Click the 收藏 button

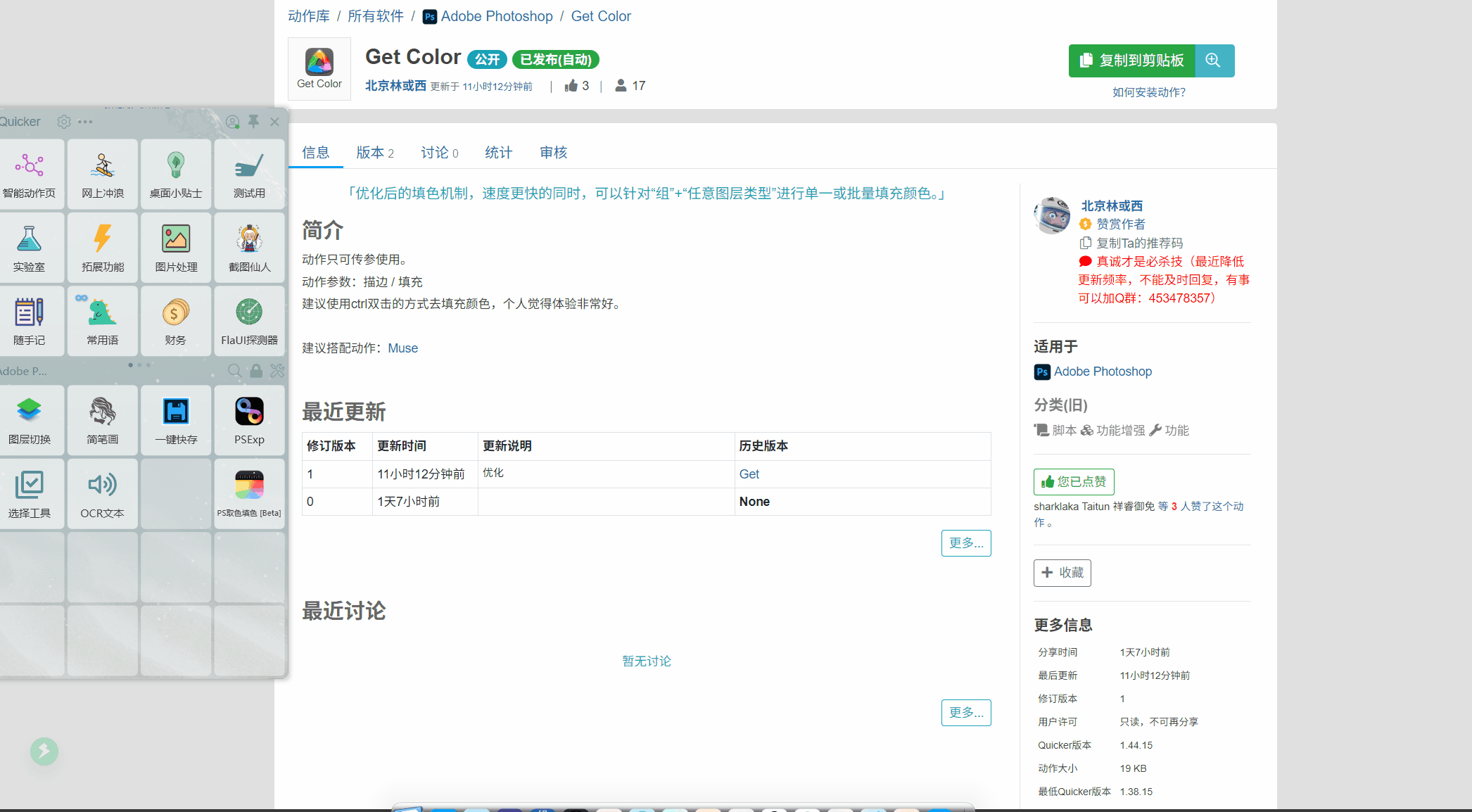(1062, 573)
